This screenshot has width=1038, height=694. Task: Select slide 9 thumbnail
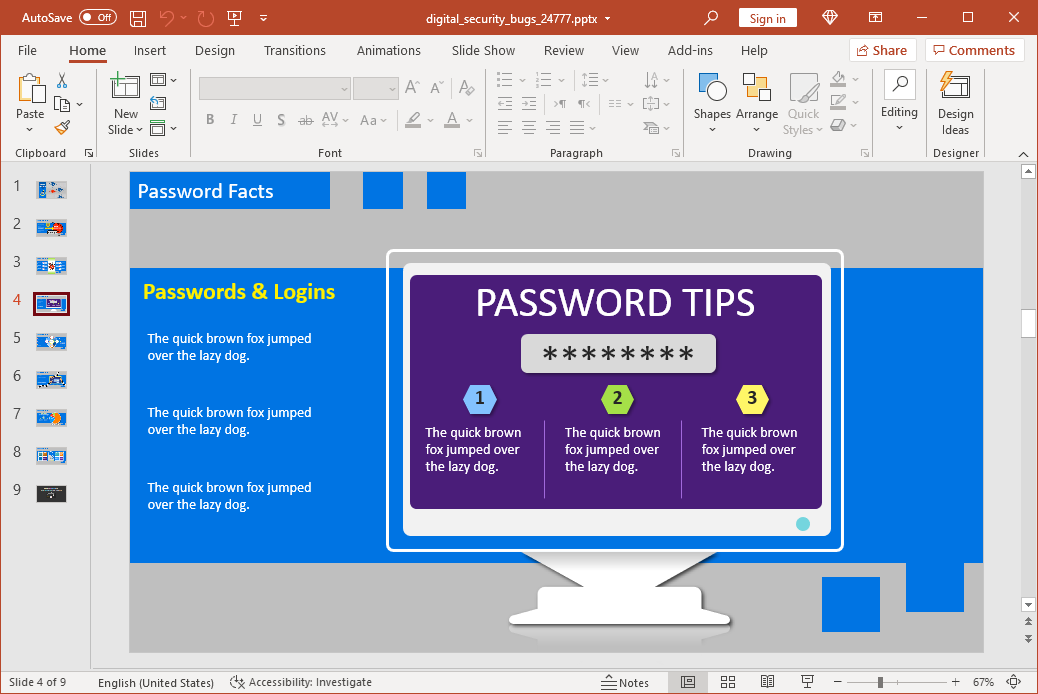tap(51, 493)
